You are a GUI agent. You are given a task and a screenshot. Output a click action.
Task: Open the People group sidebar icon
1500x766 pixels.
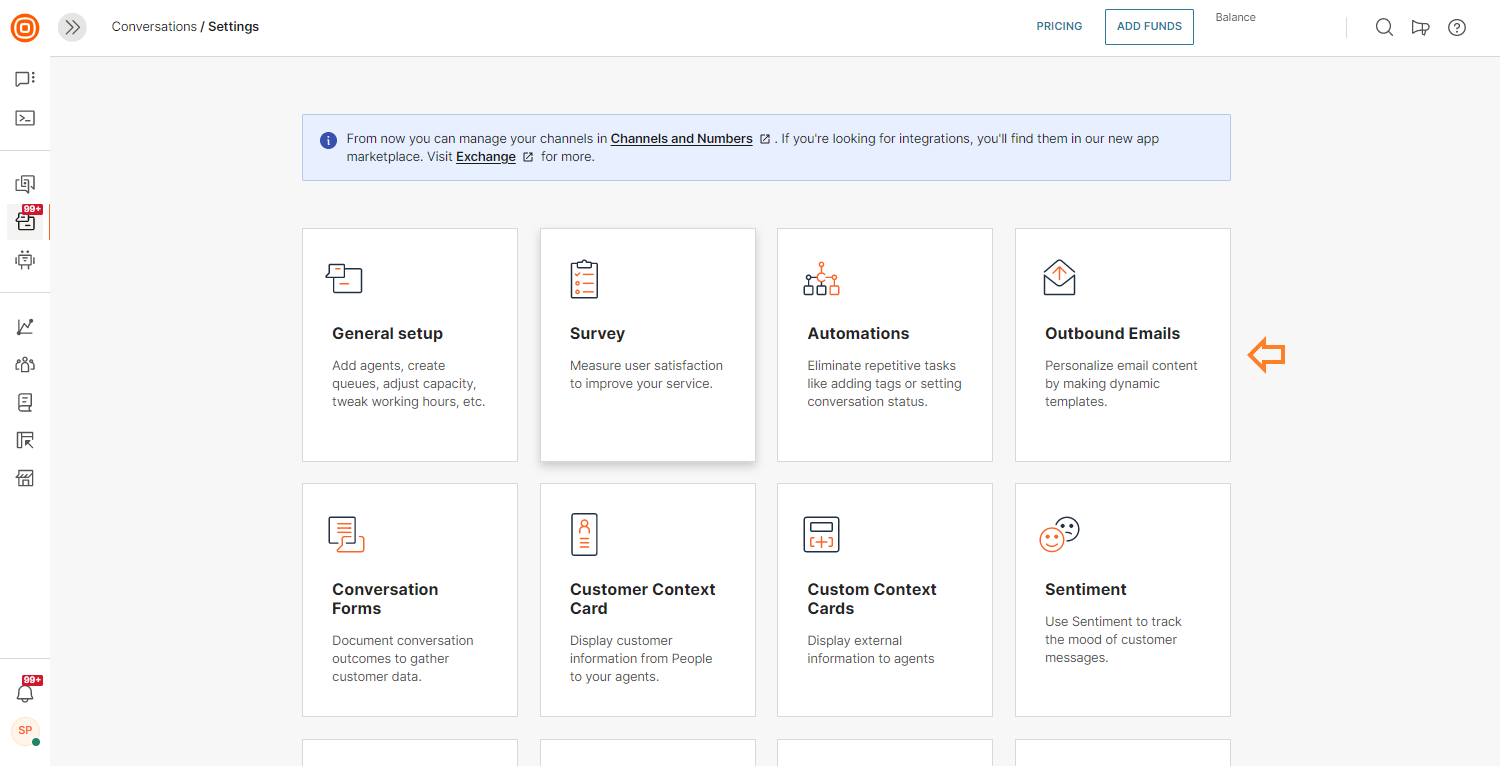click(25, 365)
